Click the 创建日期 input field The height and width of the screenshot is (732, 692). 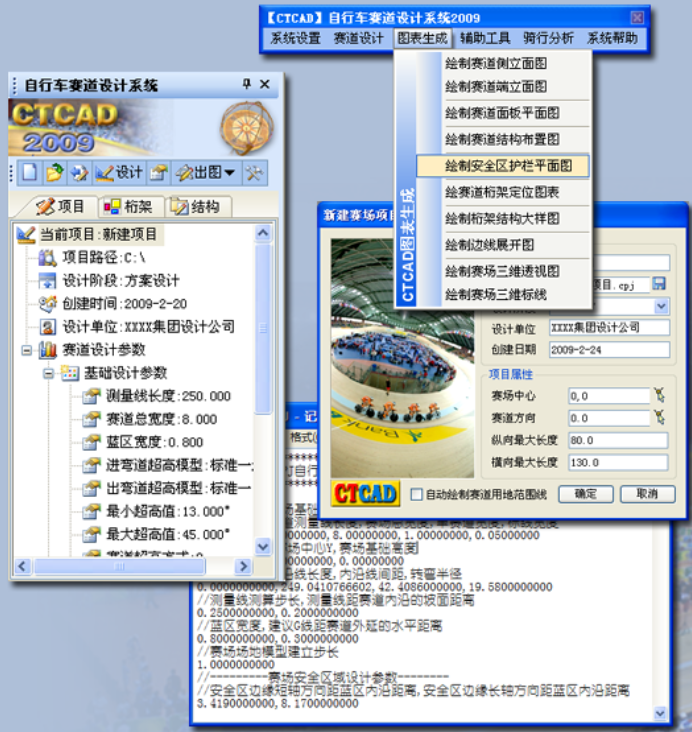(609, 350)
